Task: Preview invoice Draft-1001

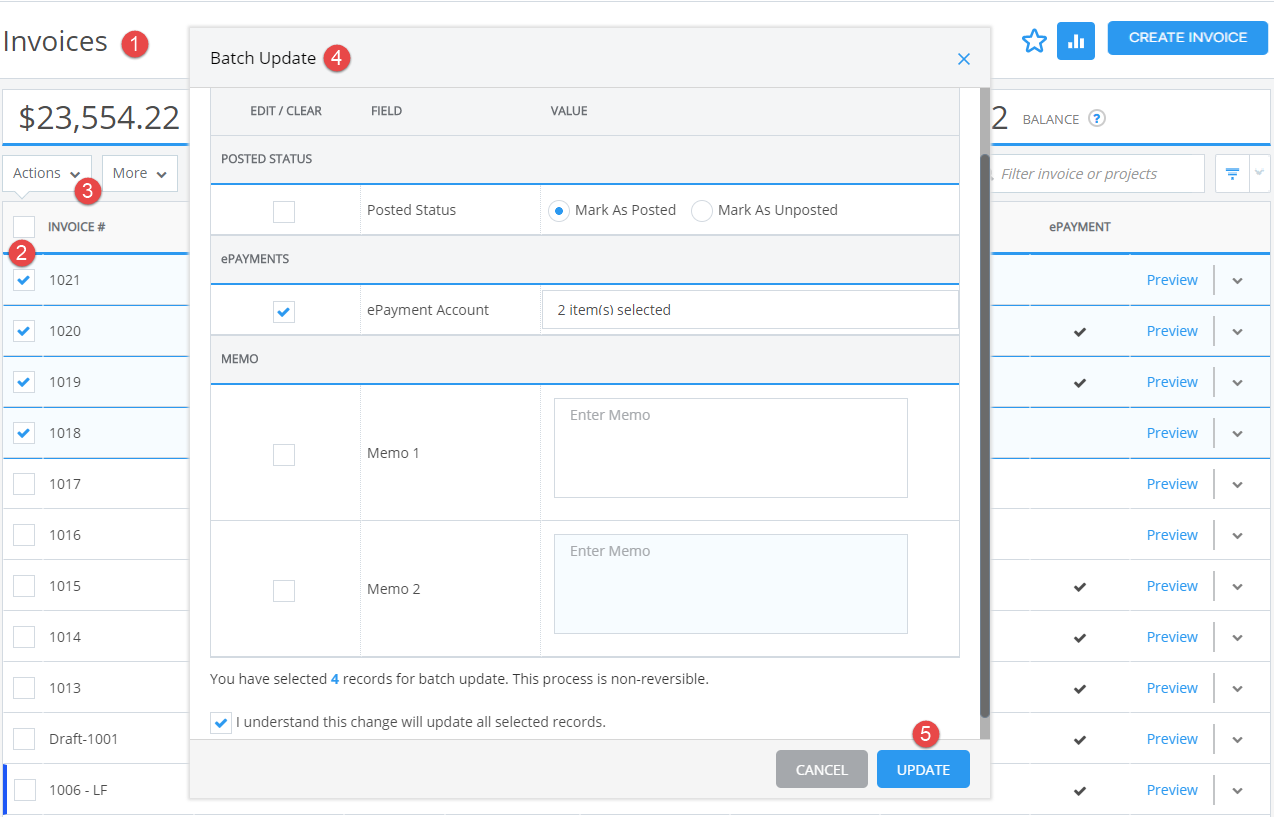Action: click(1172, 739)
